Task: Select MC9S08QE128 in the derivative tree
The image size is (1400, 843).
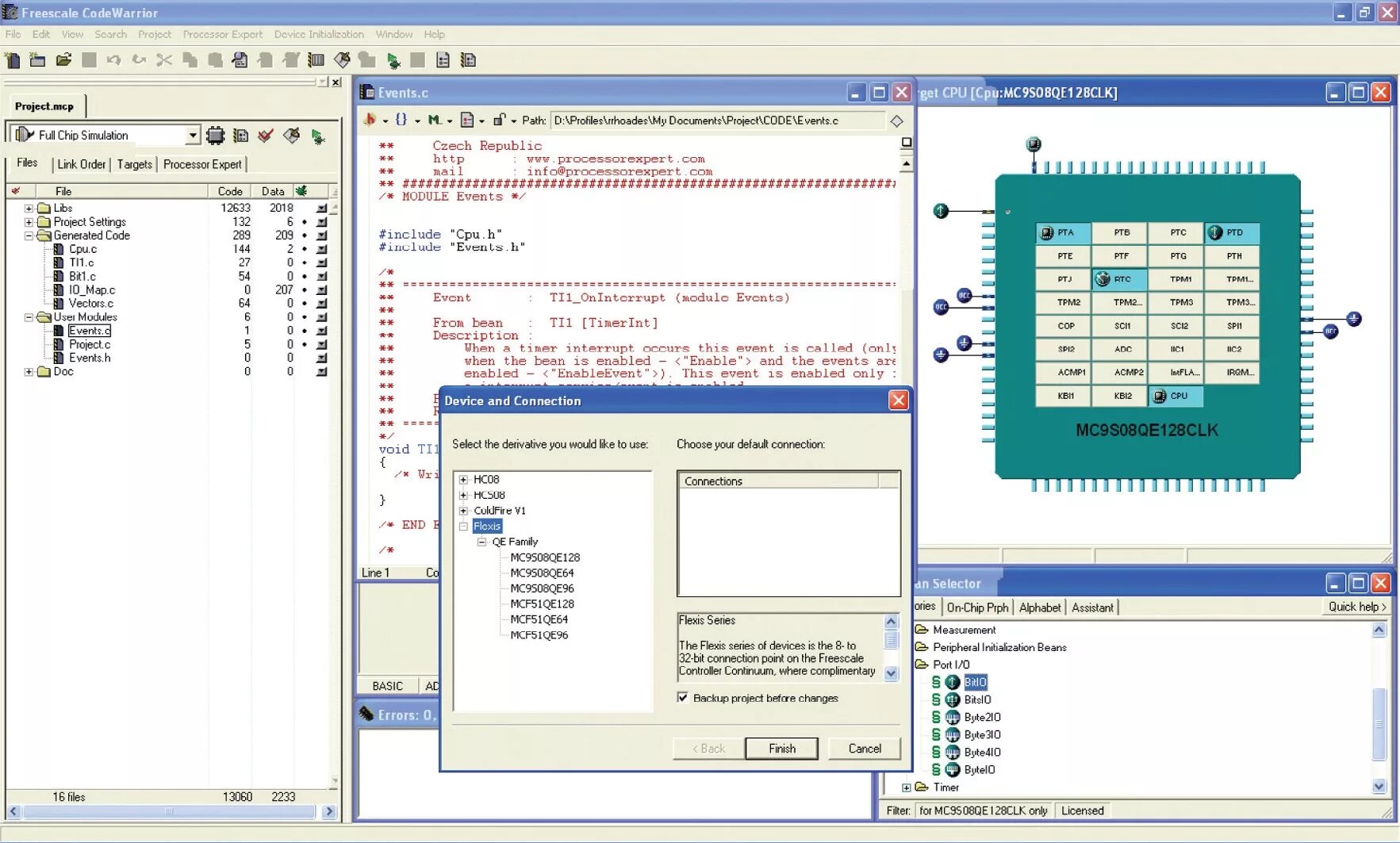Action: pos(545,558)
